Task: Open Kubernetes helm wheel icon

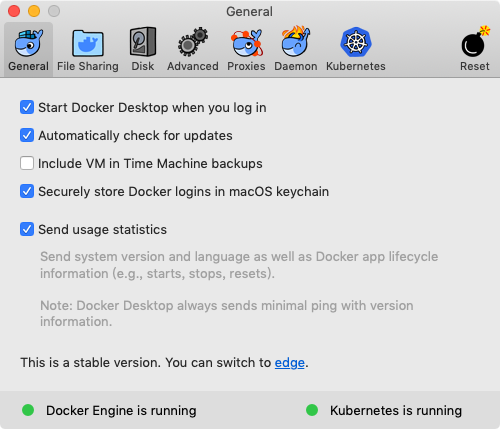Action: tap(356, 42)
